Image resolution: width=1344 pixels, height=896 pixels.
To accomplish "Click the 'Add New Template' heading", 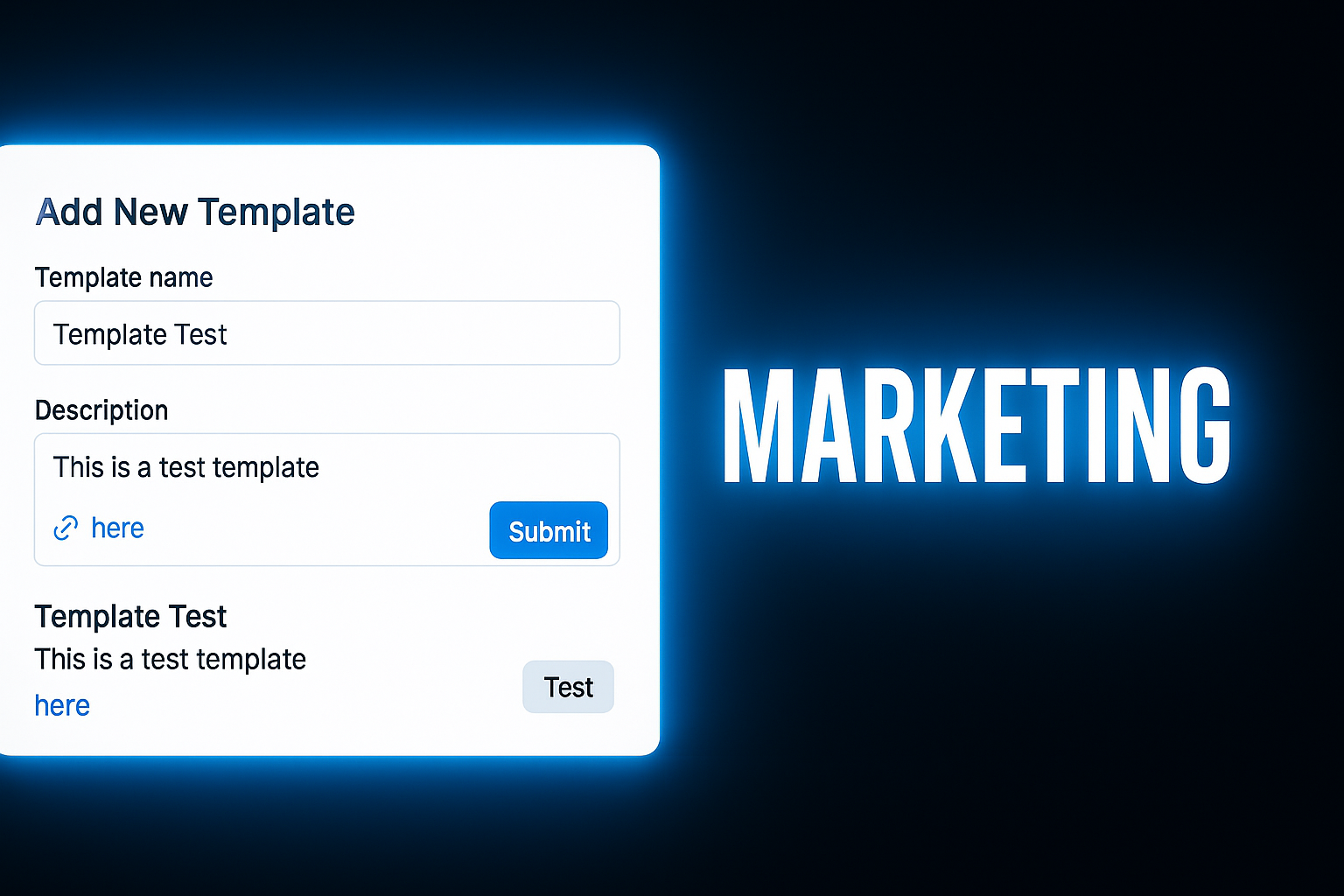I will pyautogui.click(x=195, y=213).
